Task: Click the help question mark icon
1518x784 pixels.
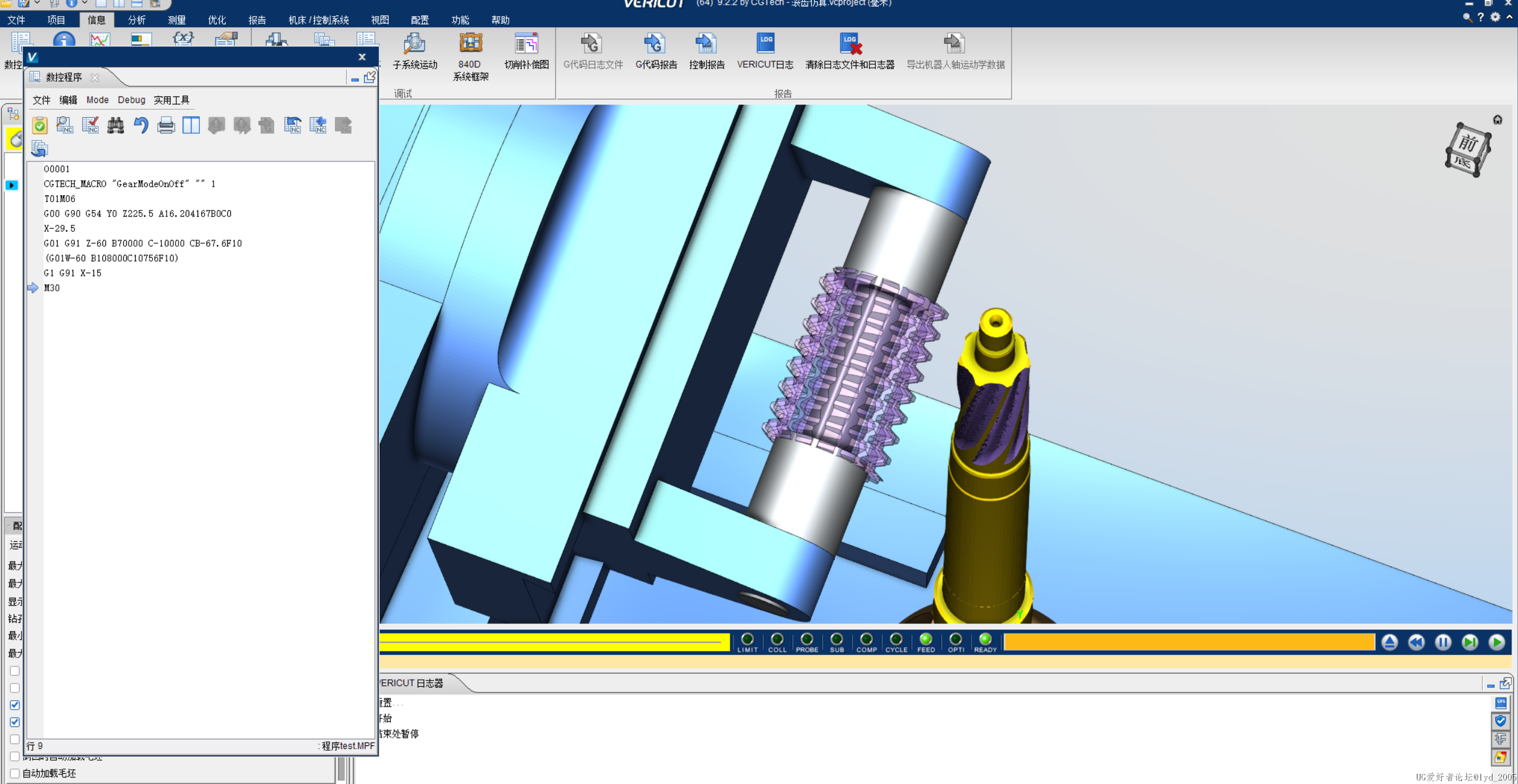Action: point(1481,17)
